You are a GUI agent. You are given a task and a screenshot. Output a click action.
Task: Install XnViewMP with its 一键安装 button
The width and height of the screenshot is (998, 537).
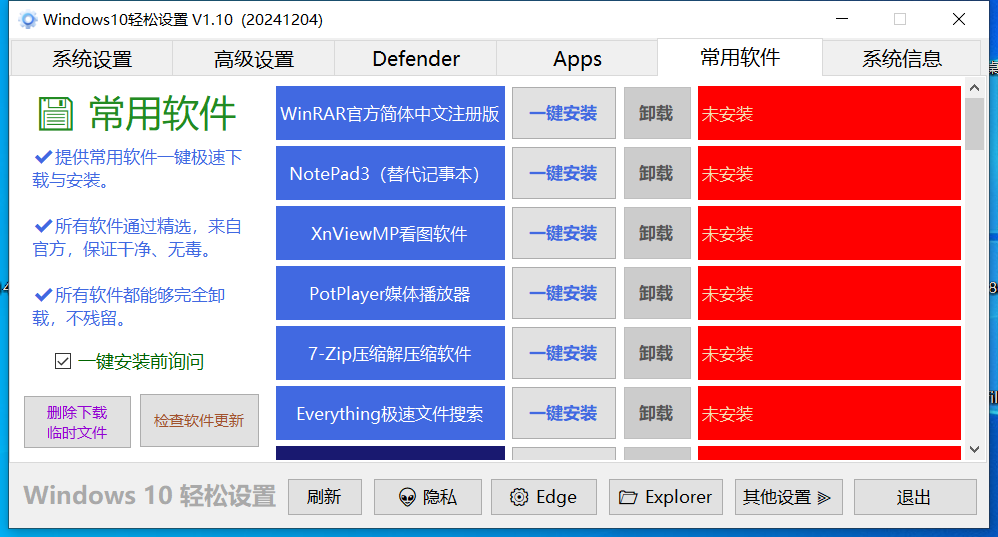click(x=564, y=233)
